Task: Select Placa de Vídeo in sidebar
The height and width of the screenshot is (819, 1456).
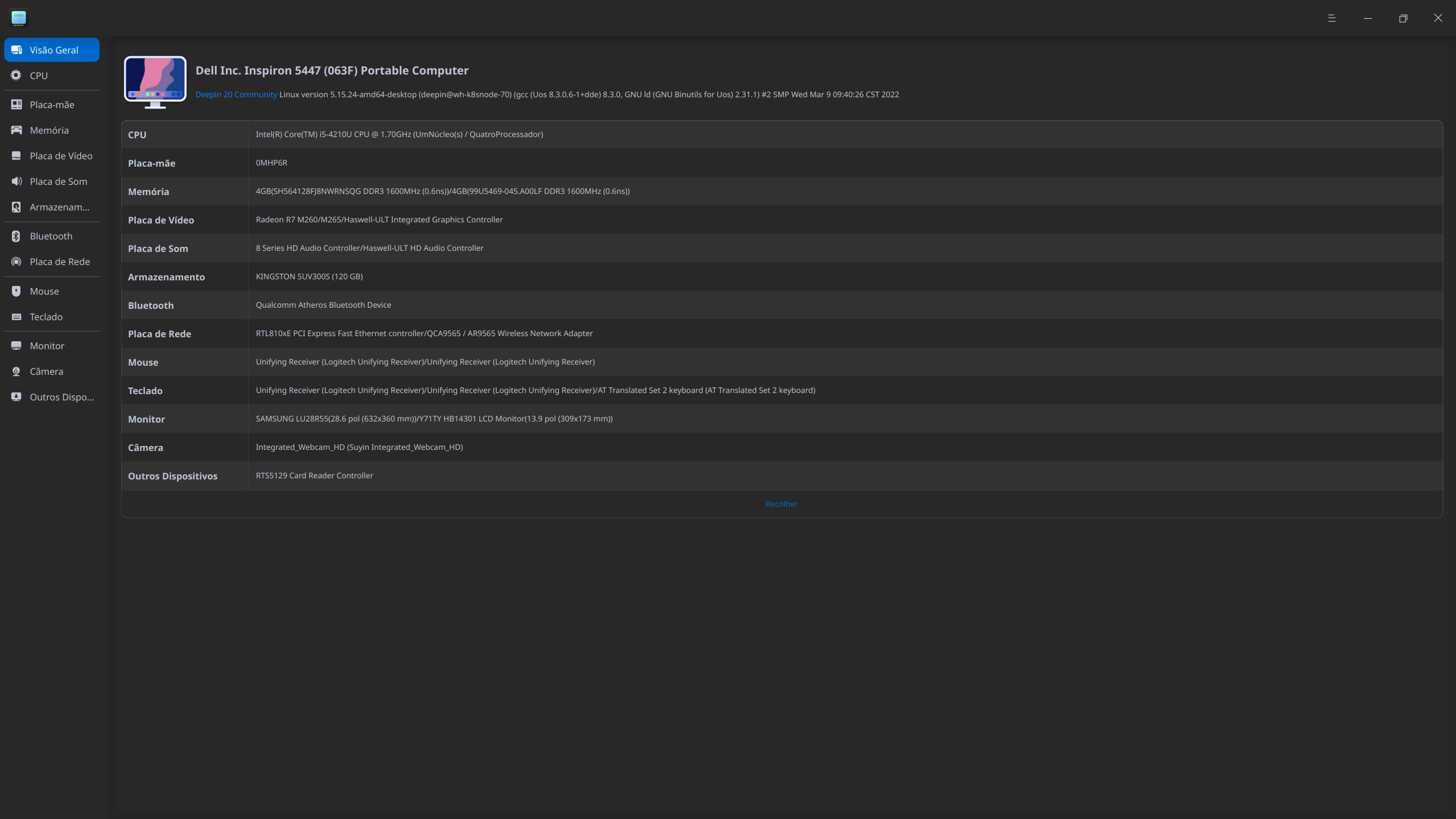Action: pyautogui.click(x=61, y=156)
